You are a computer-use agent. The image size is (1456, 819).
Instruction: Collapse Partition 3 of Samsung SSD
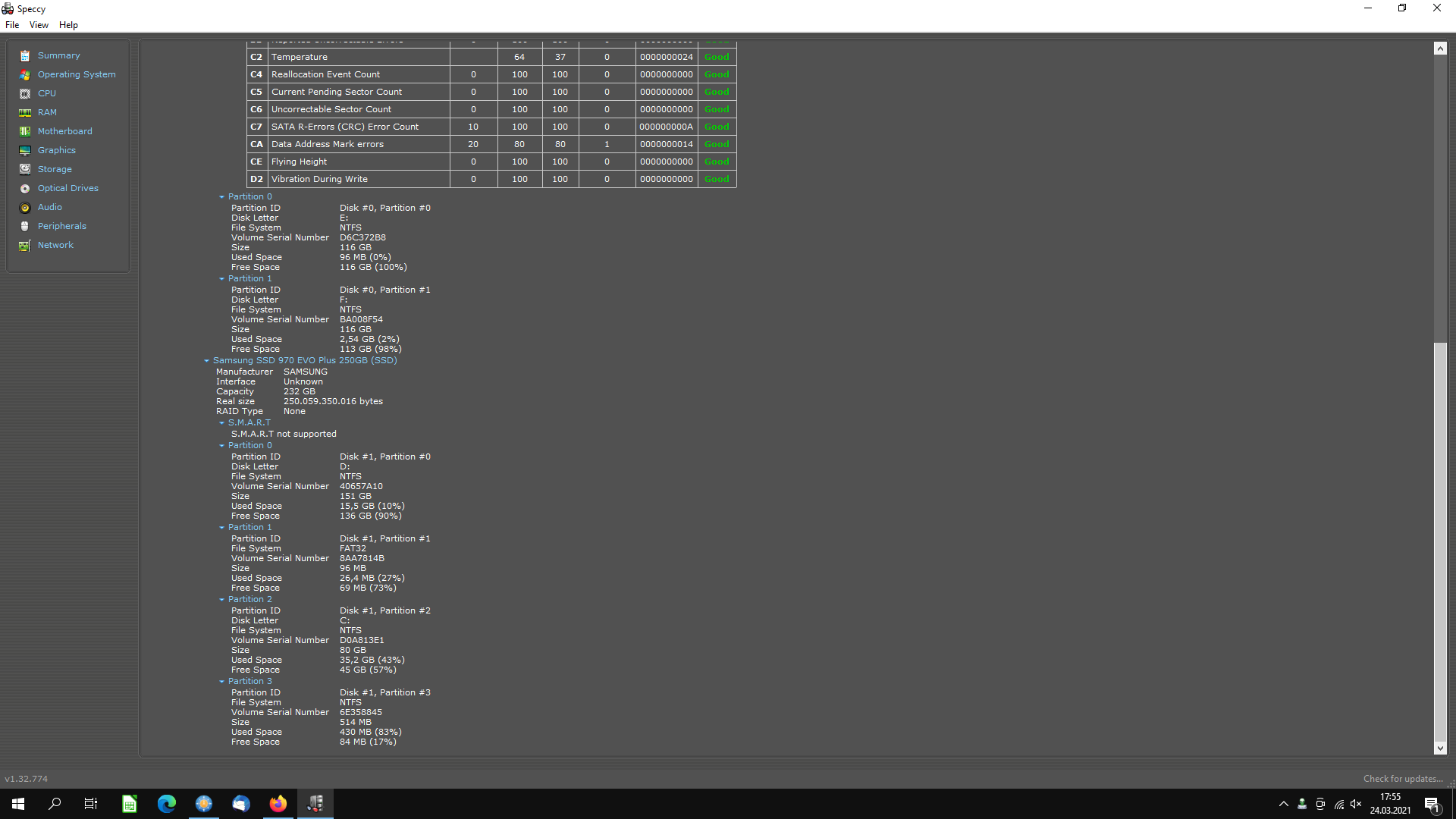(x=221, y=682)
